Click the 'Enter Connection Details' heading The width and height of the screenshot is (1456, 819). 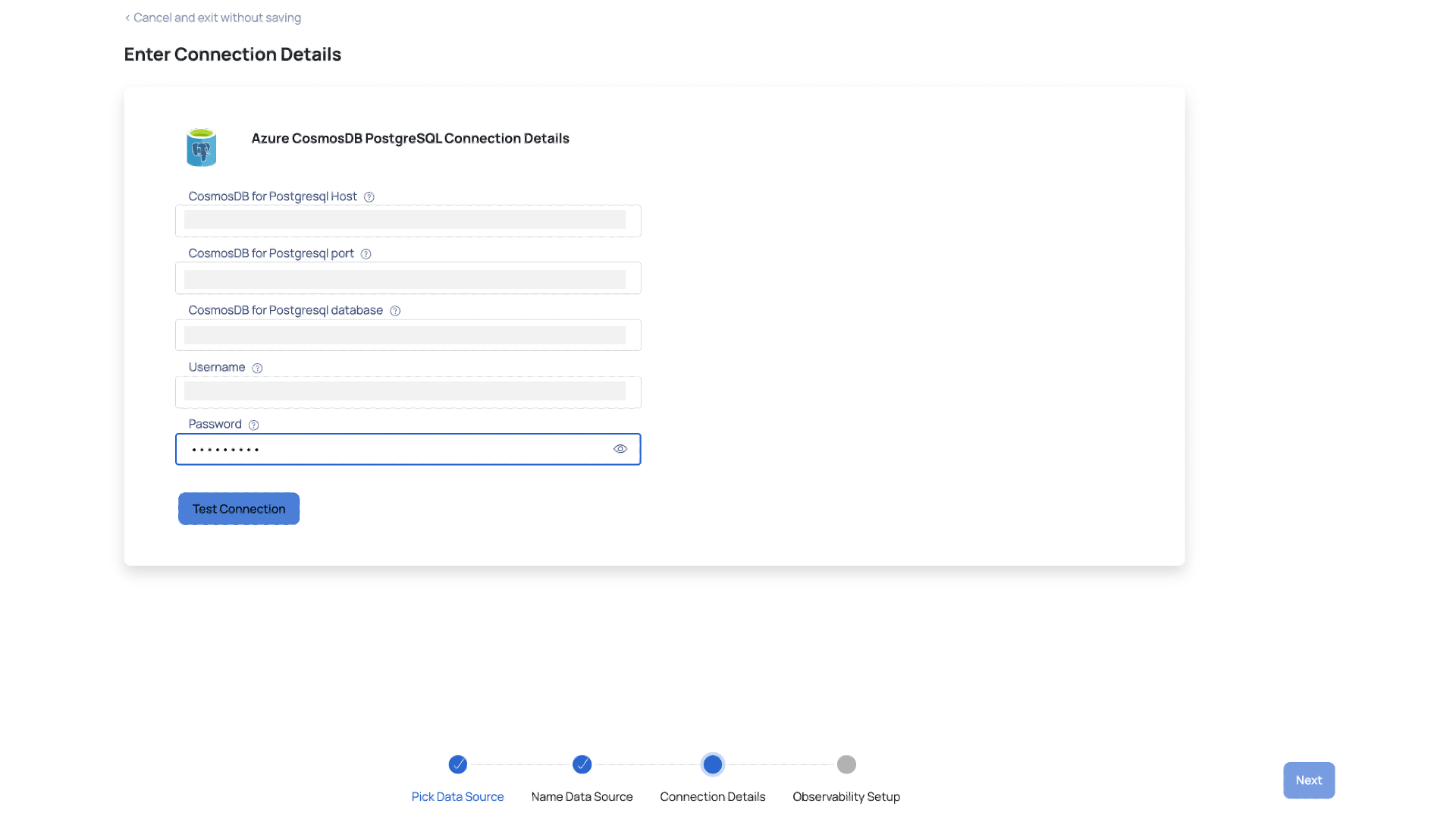pyautogui.click(x=233, y=55)
